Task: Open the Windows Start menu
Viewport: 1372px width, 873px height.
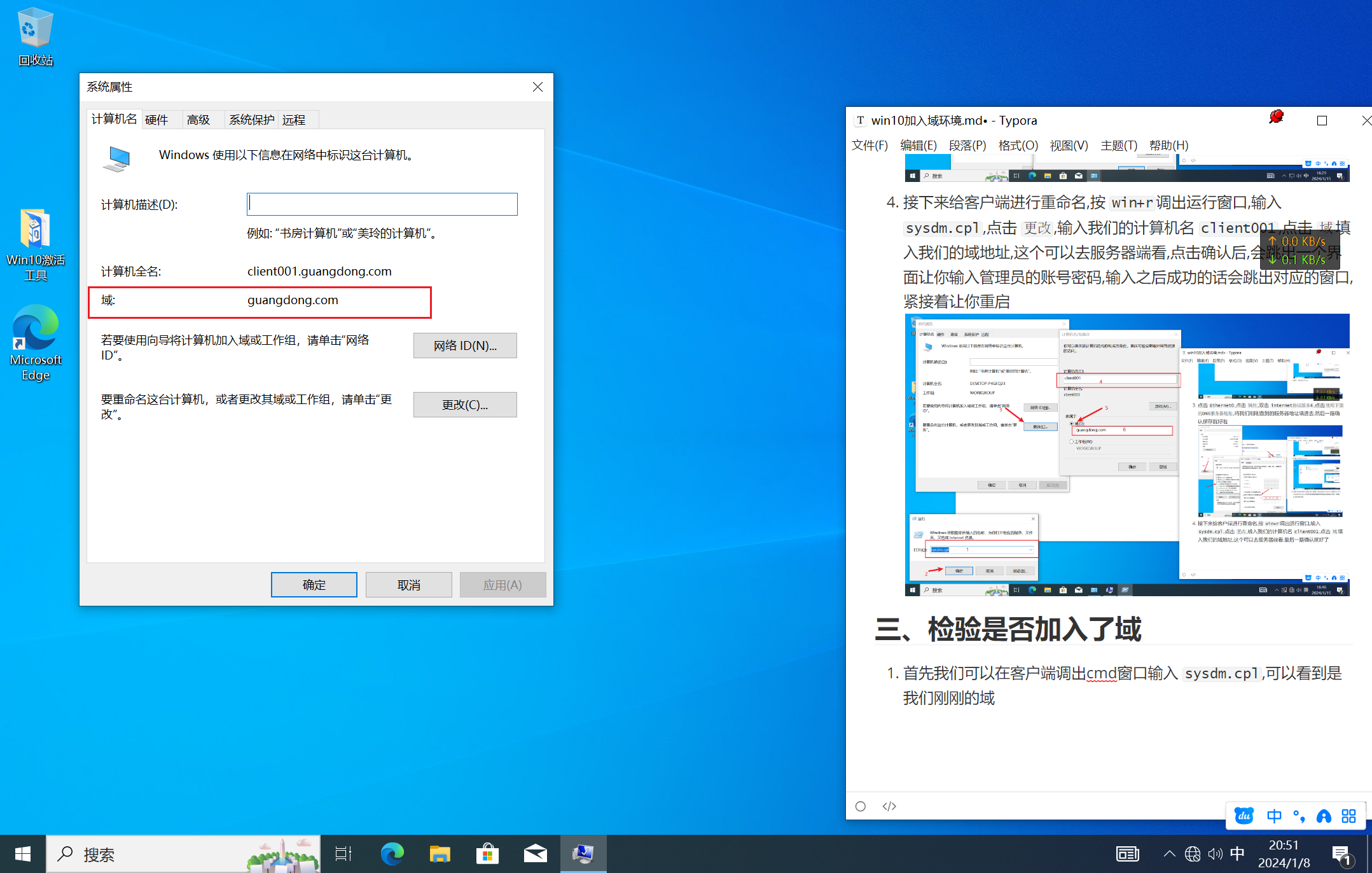Action: coord(23,854)
